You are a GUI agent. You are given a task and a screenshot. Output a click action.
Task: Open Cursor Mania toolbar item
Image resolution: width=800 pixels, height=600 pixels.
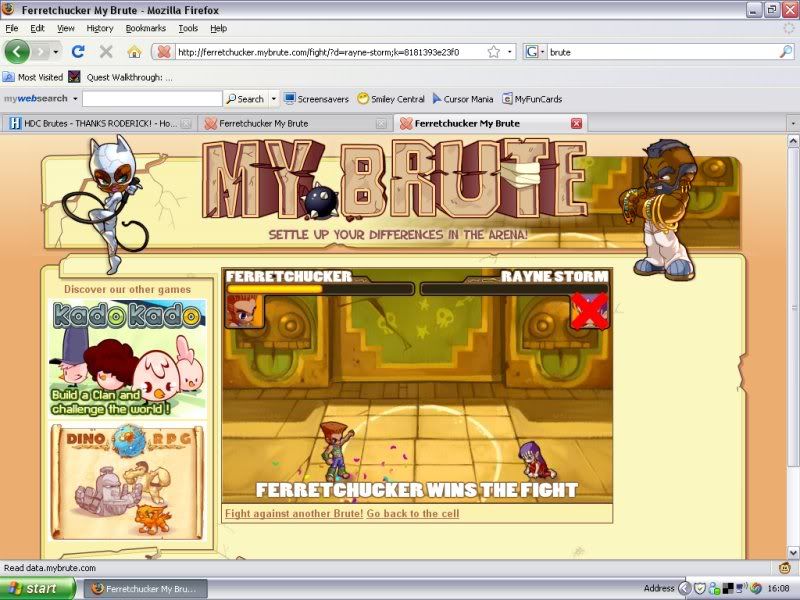[x=463, y=99]
